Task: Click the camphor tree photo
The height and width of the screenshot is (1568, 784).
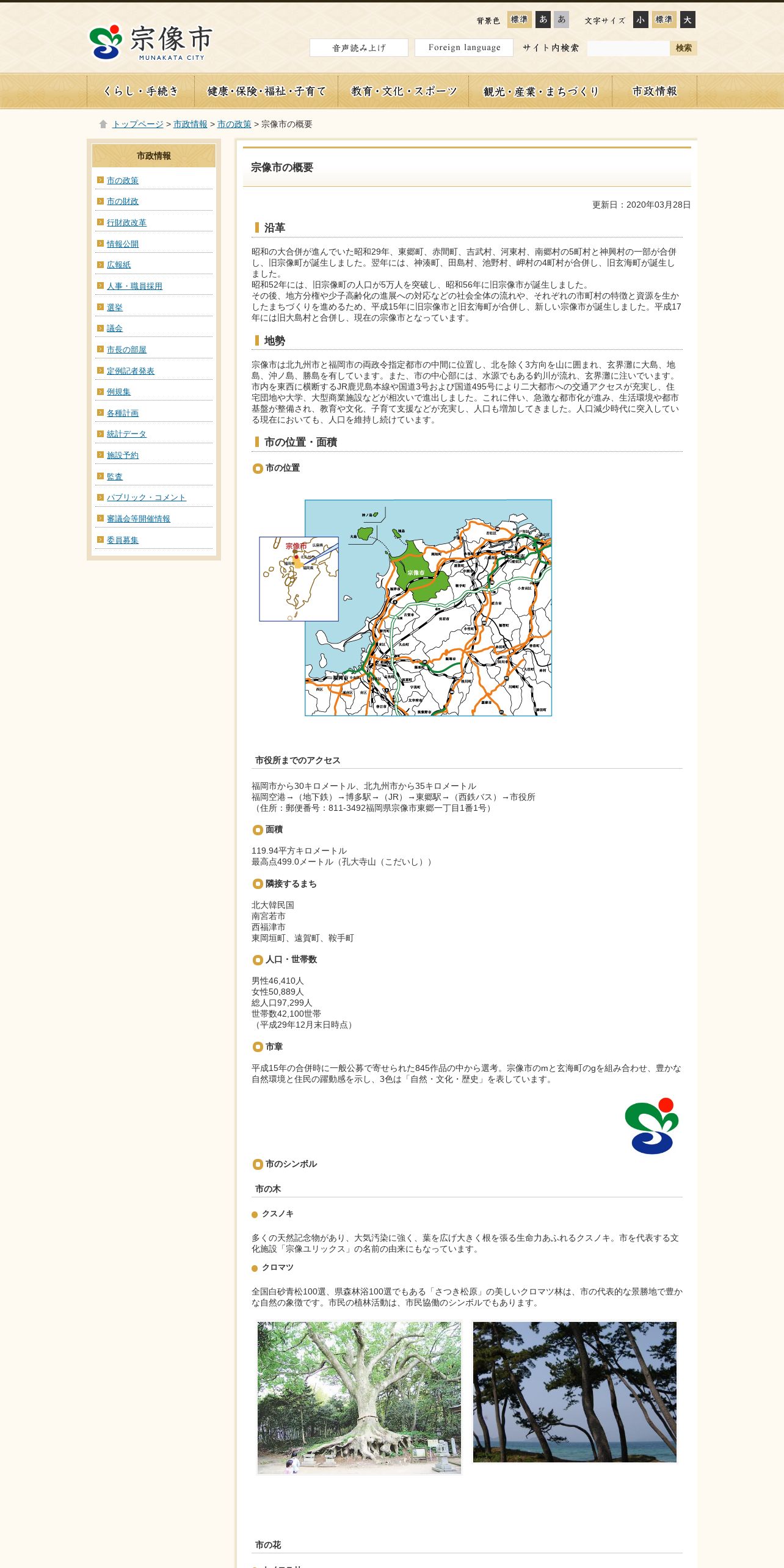Action: click(359, 1398)
